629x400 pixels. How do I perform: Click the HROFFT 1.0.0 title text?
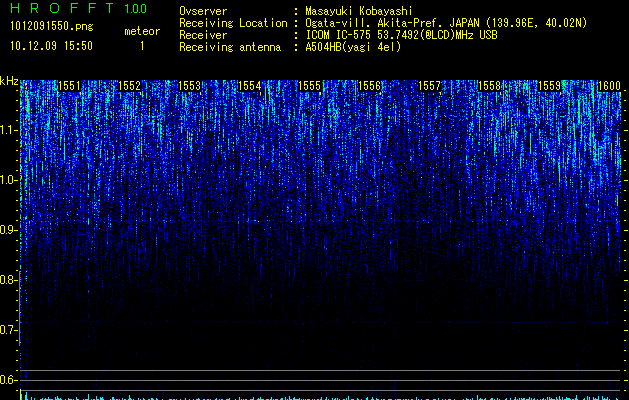79,8
